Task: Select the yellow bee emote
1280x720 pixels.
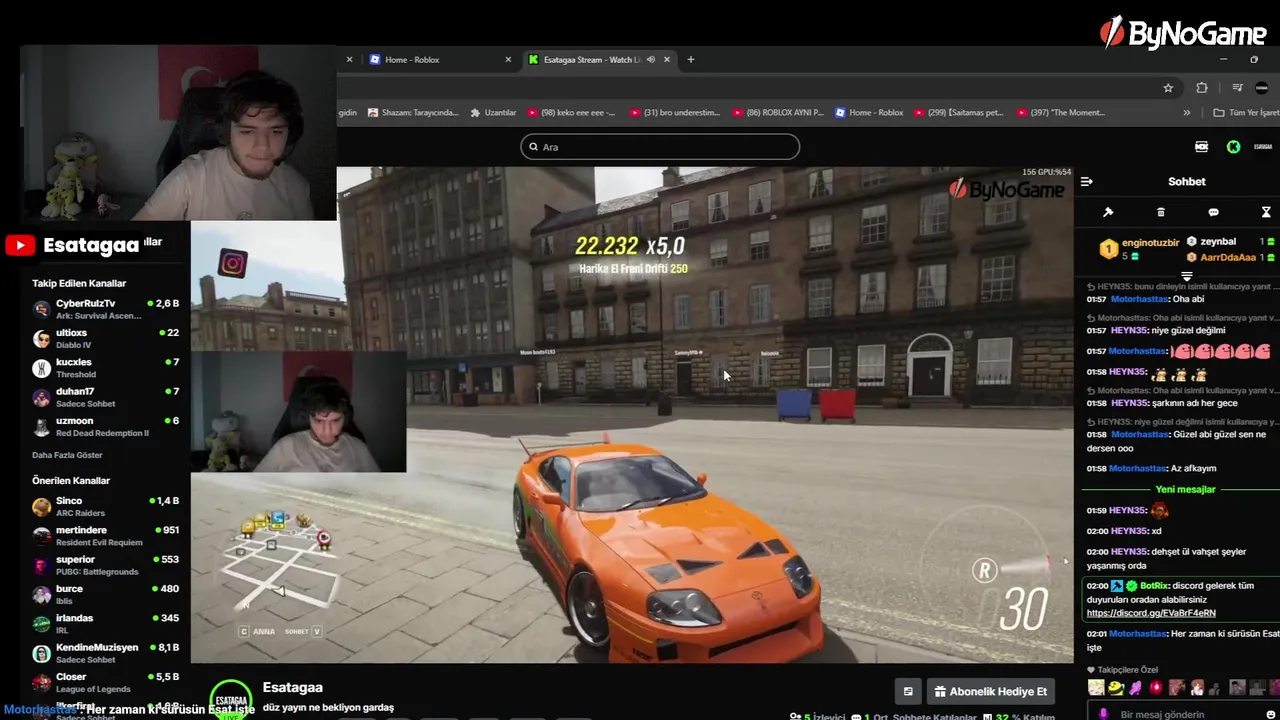Action: pyautogui.click(x=1116, y=687)
